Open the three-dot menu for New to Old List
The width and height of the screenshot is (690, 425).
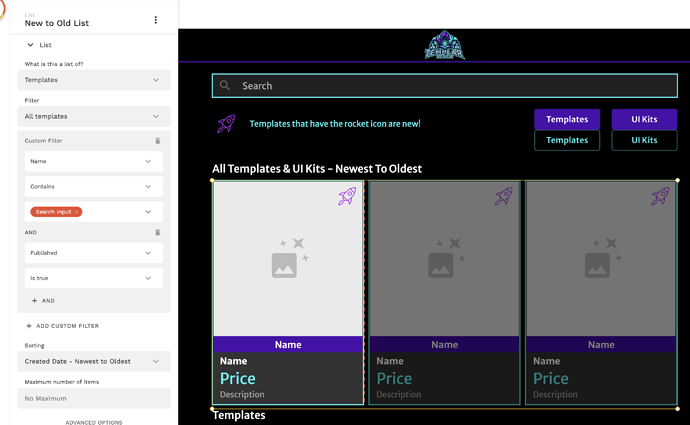pos(155,20)
